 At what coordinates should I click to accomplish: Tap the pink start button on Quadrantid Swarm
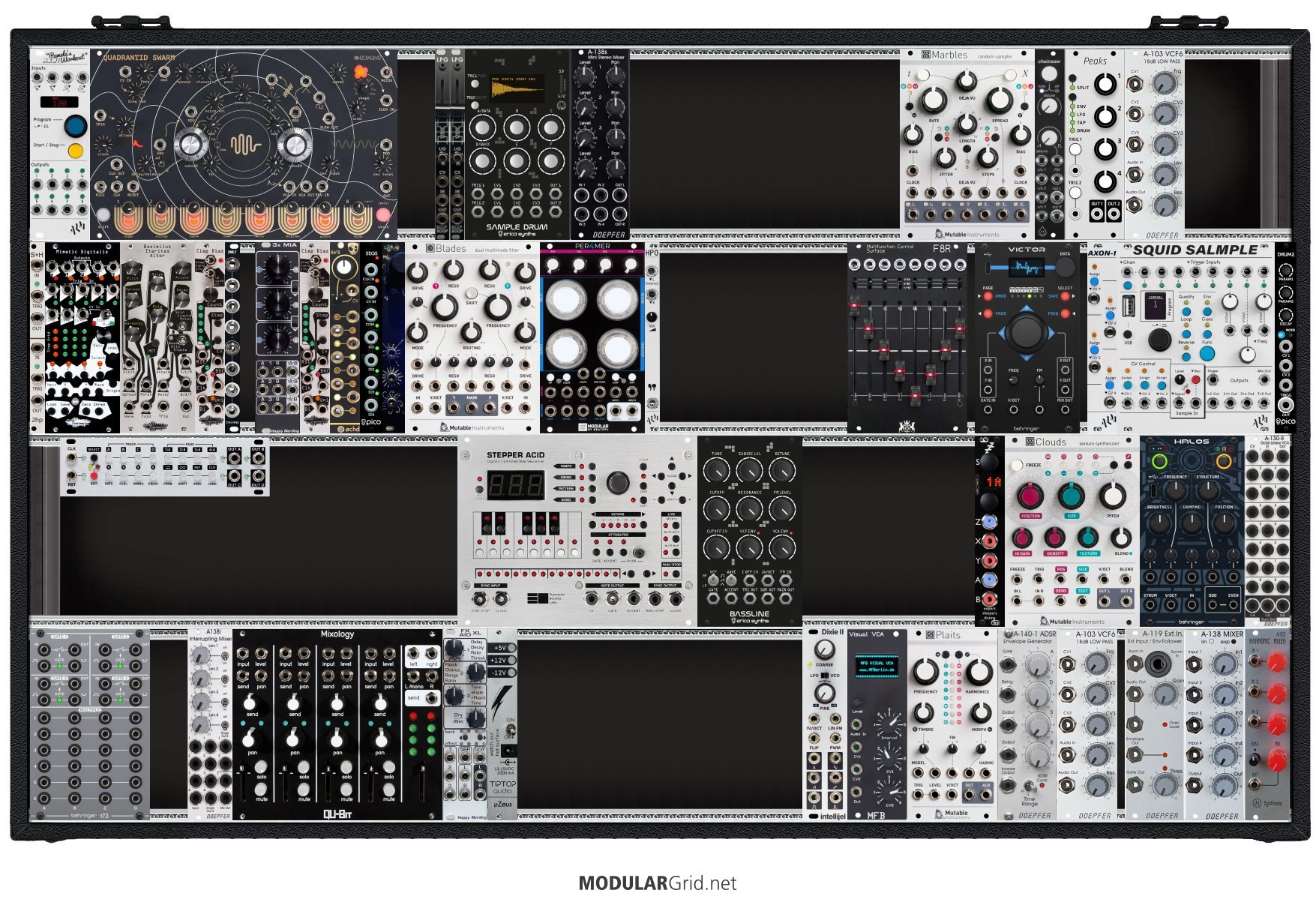[x=383, y=215]
